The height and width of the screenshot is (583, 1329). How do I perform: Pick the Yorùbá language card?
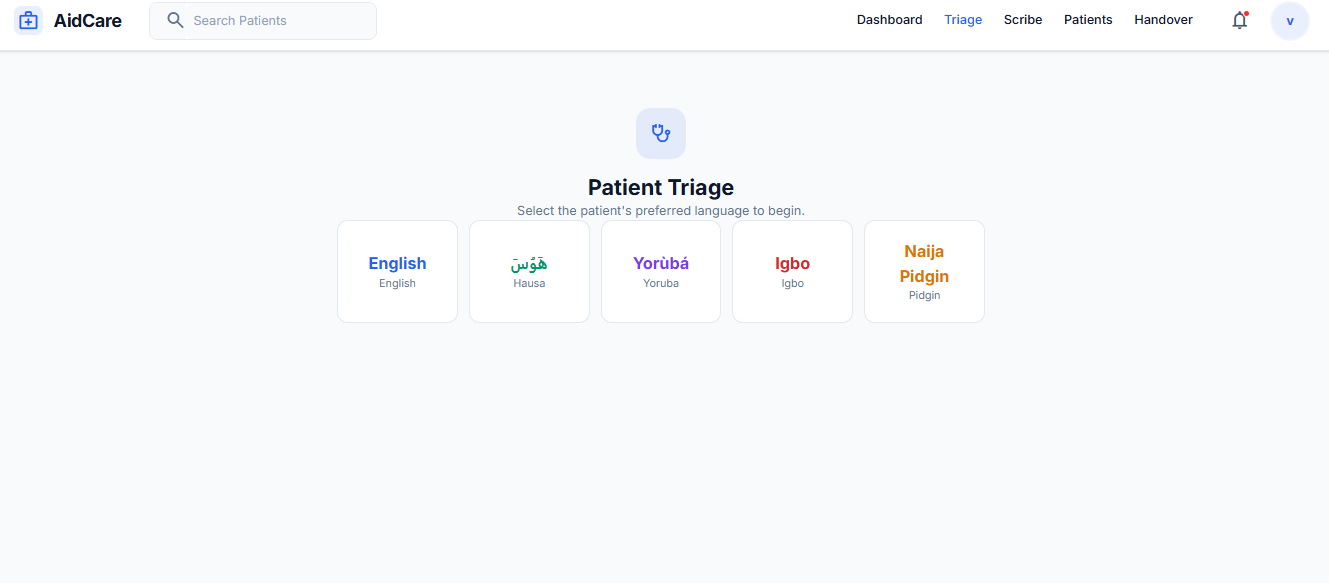point(660,272)
